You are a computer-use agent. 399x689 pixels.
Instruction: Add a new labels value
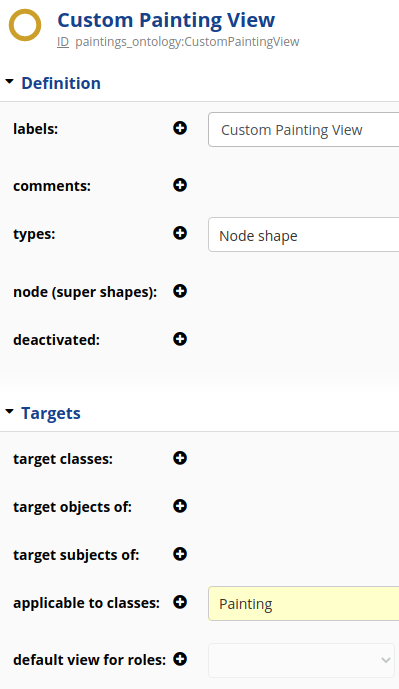tap(180, 128)
